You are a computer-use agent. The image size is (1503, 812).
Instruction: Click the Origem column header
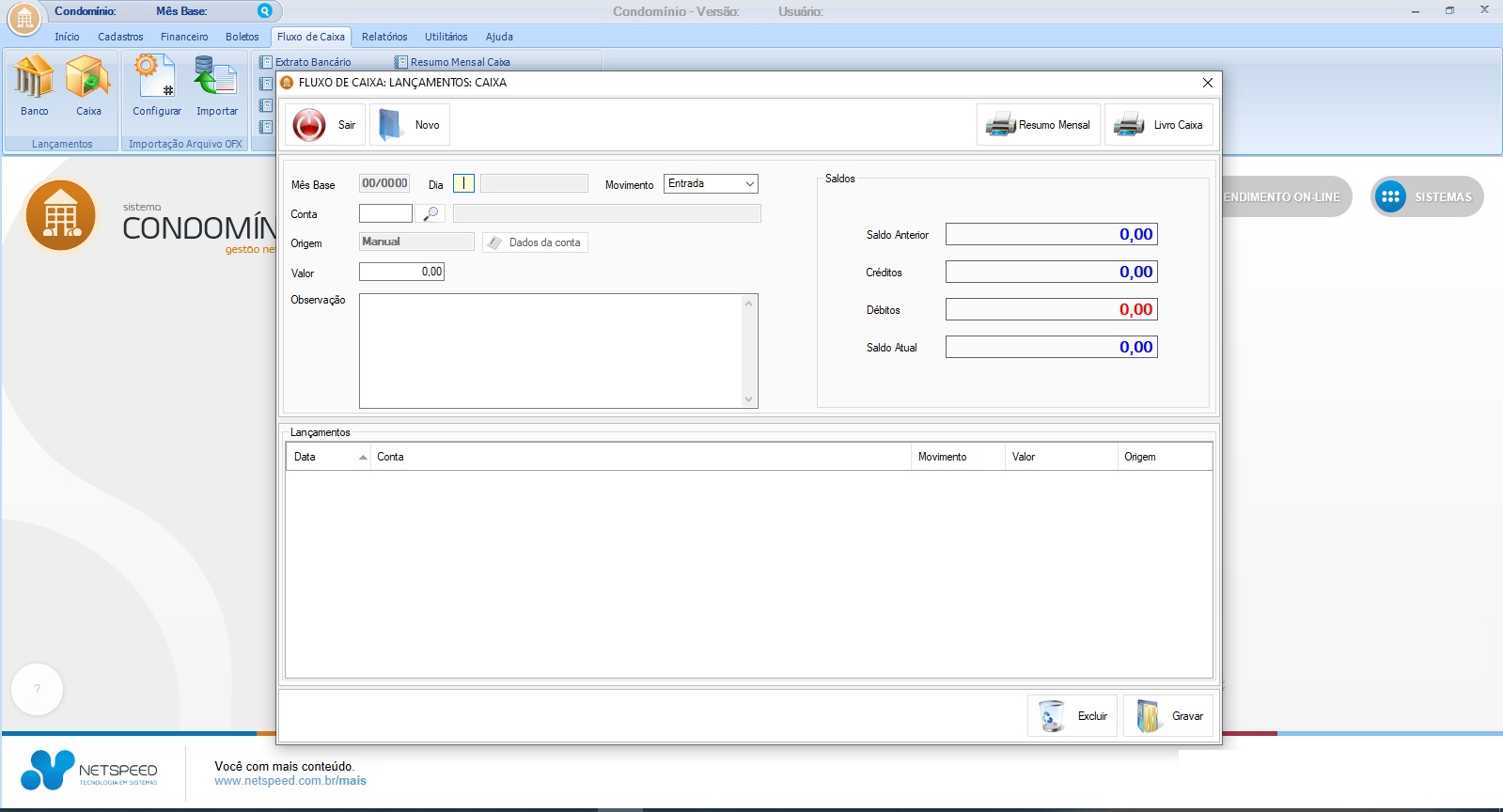coord(1165,457)
